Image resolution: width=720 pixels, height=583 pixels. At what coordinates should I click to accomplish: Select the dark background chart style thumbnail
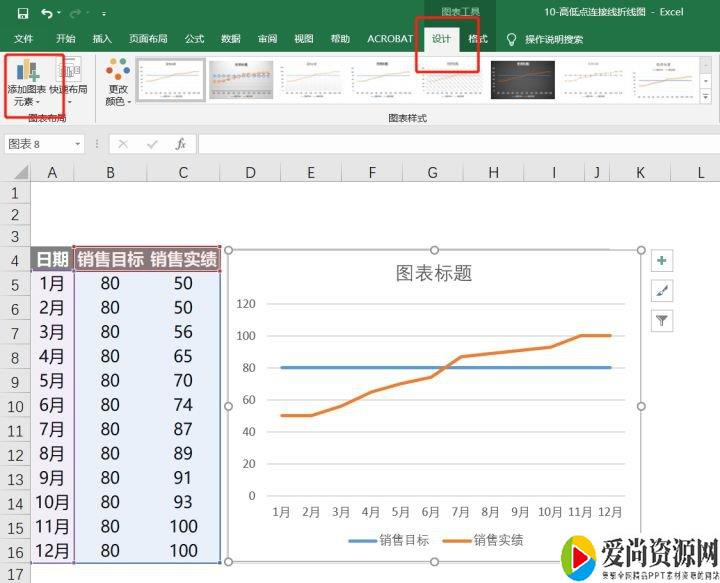521,80
